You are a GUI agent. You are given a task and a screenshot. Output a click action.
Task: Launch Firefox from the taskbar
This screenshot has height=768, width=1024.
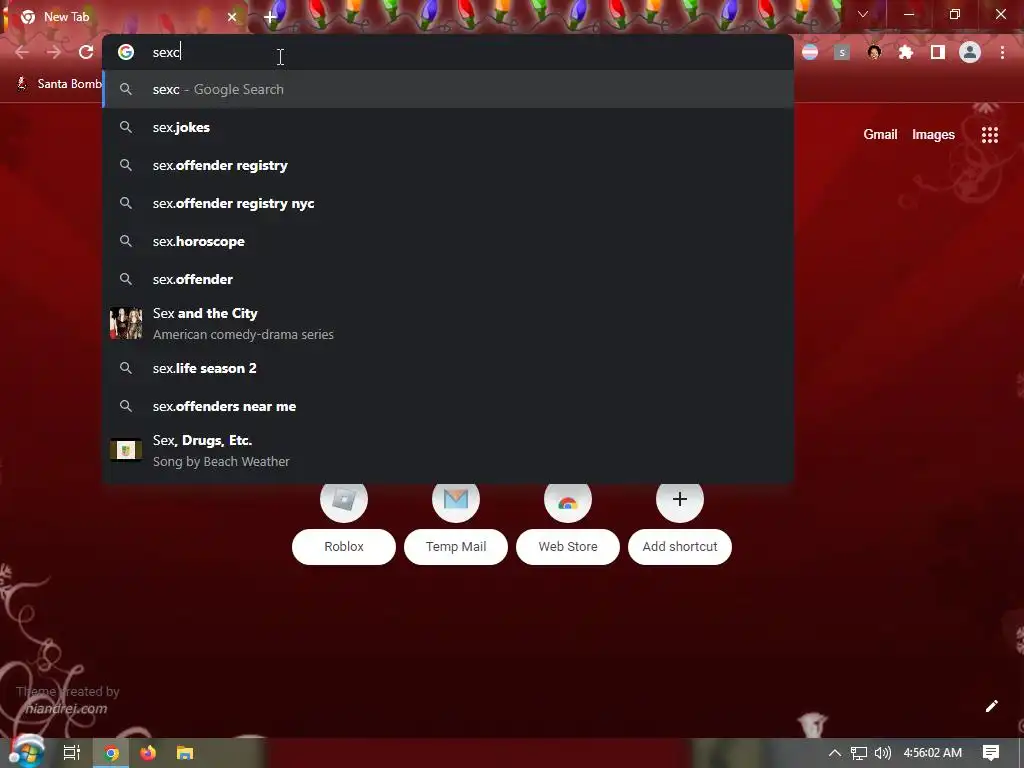point(148,753)
